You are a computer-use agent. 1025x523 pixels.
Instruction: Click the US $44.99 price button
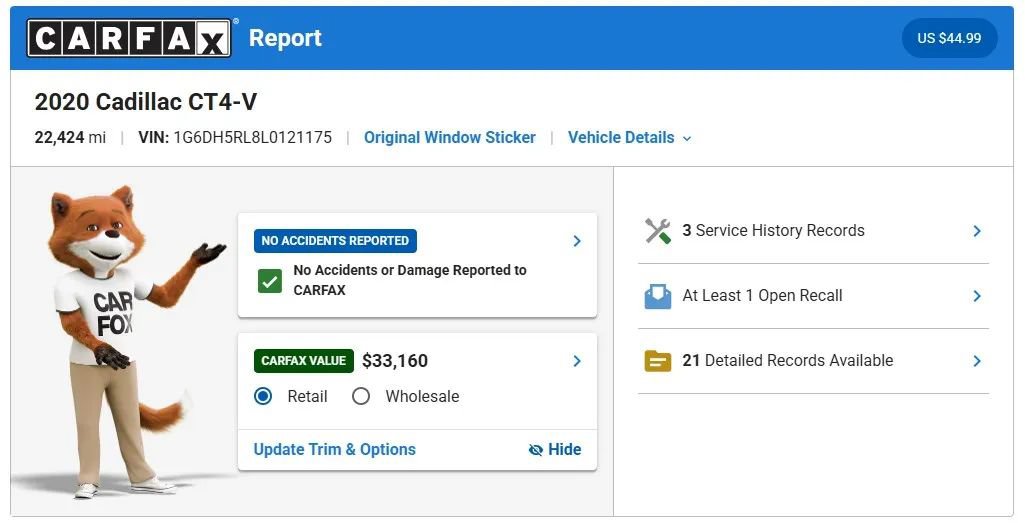coord(949,38)
